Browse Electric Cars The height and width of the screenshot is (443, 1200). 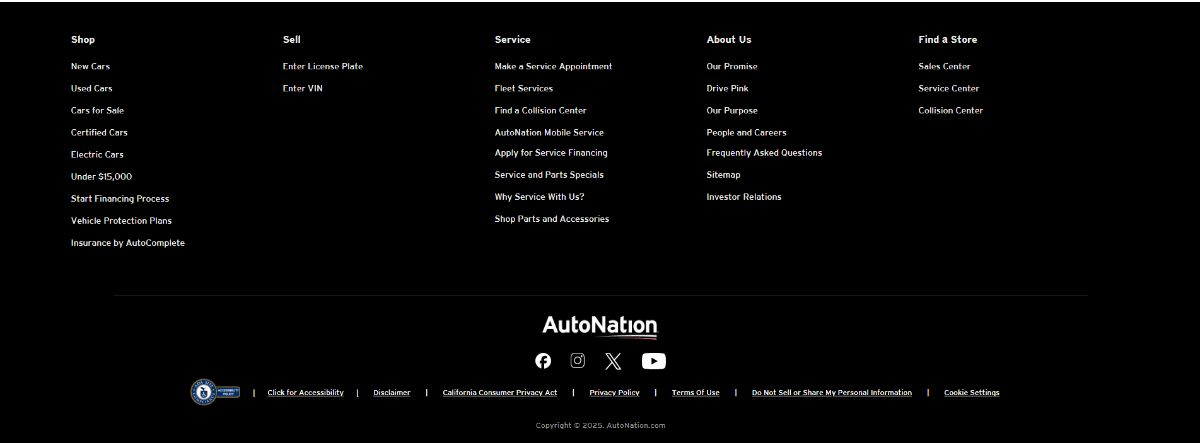click(97, 155)
